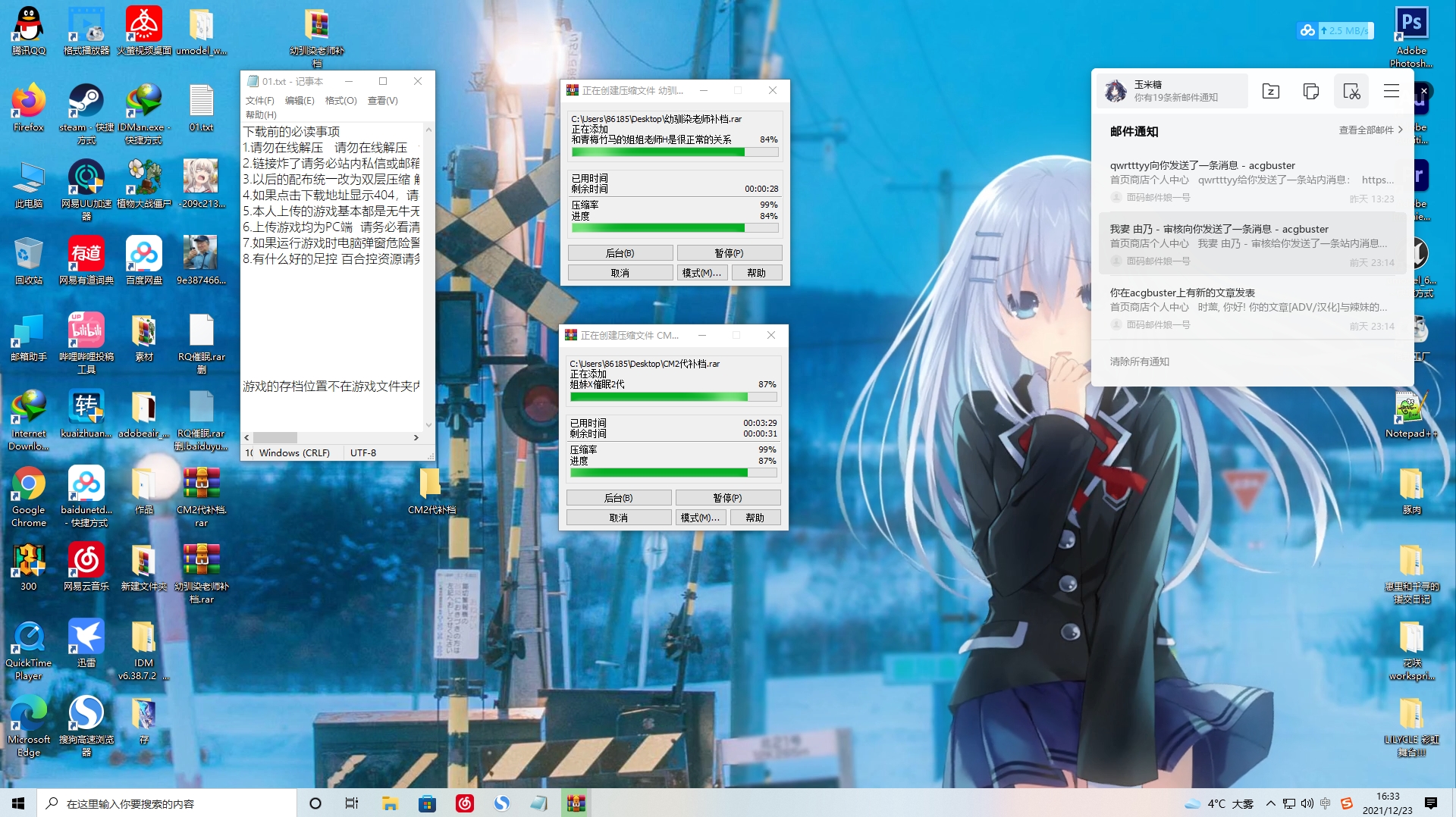Click 中 IME indicator to switch input language
The width and height of the screenshot is (1456, 817).
pos(1326,804)
